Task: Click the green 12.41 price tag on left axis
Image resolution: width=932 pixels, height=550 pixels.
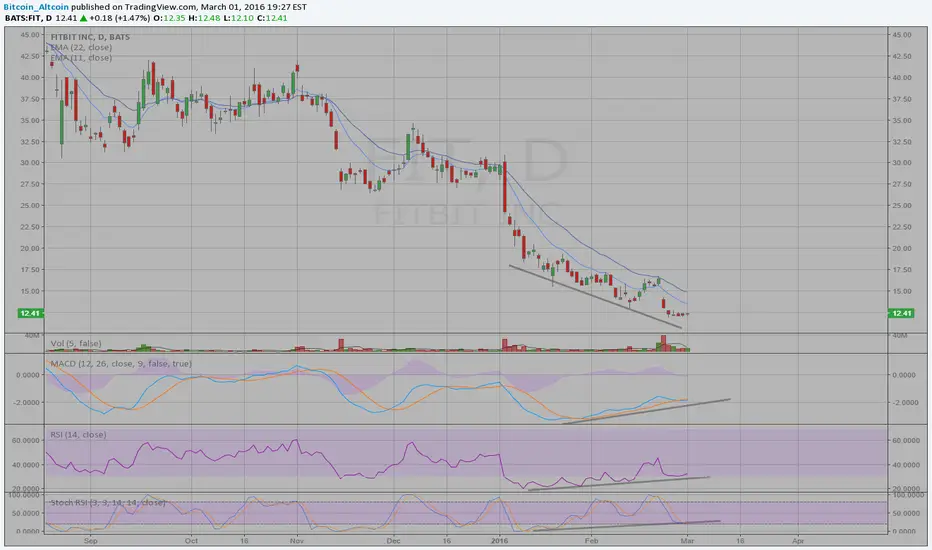Action: (x=30, y=313)
